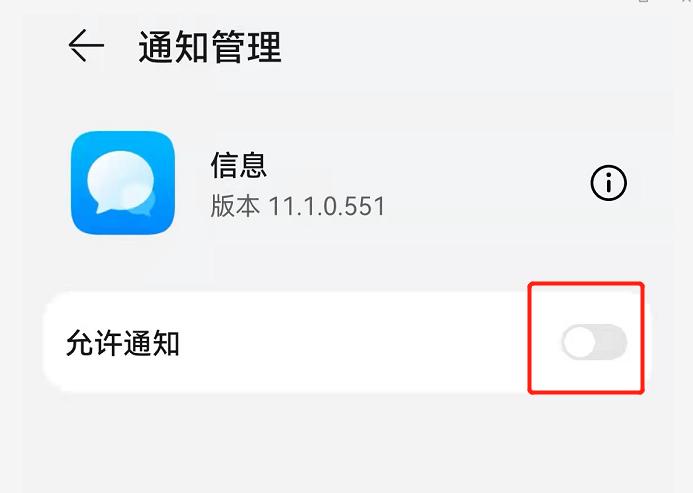Screen dimensions: 693x493
Task: Tap the version number 11.1.0.551
Action: (x=327, y=206)
